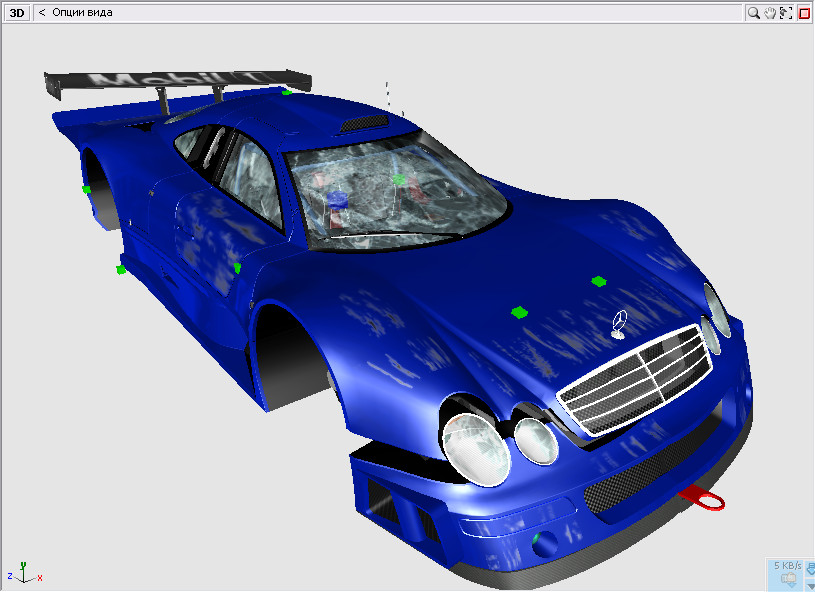Viewport: 815px width, 592px height.
Task: Click the red tow hook on bumper
Action: [x=702, y=497]
